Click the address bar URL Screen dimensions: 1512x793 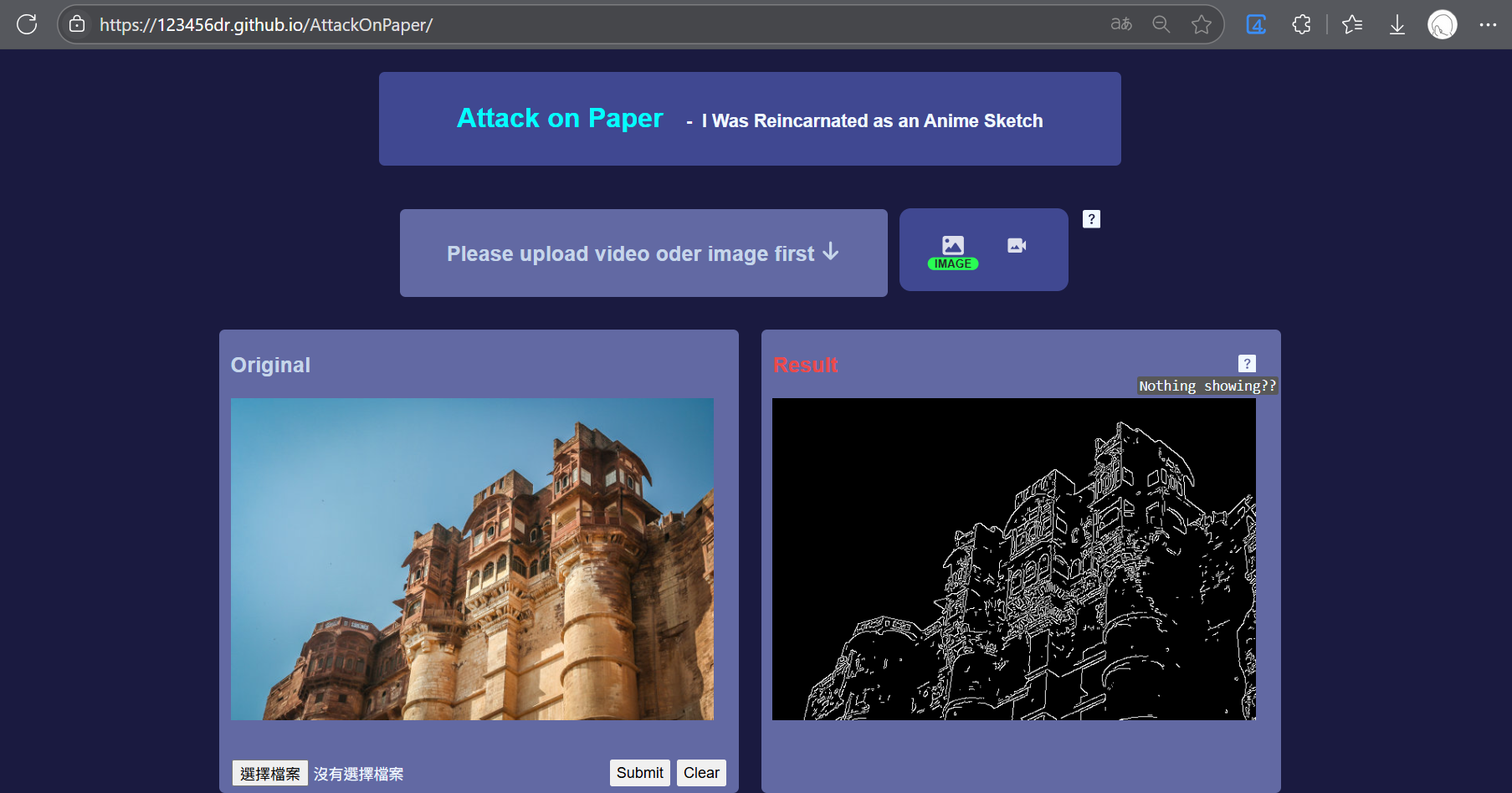265,24
